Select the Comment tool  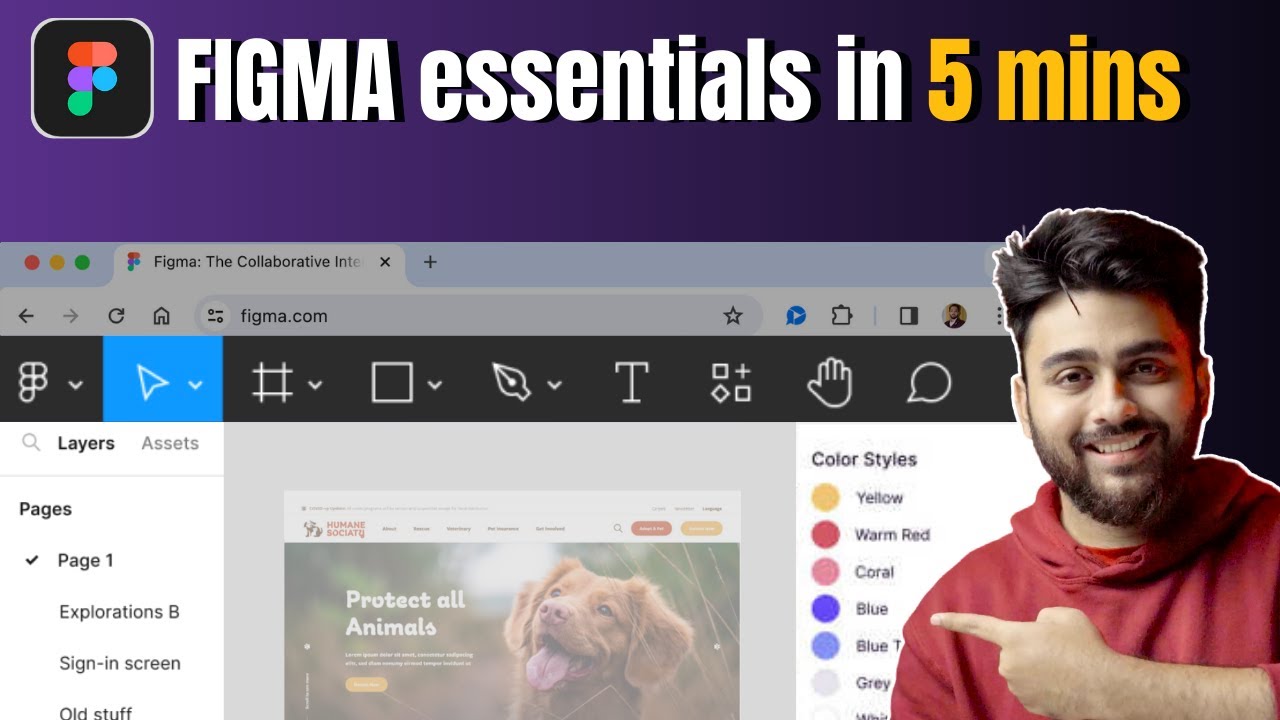pyautogui.click(x=929, y=382)
